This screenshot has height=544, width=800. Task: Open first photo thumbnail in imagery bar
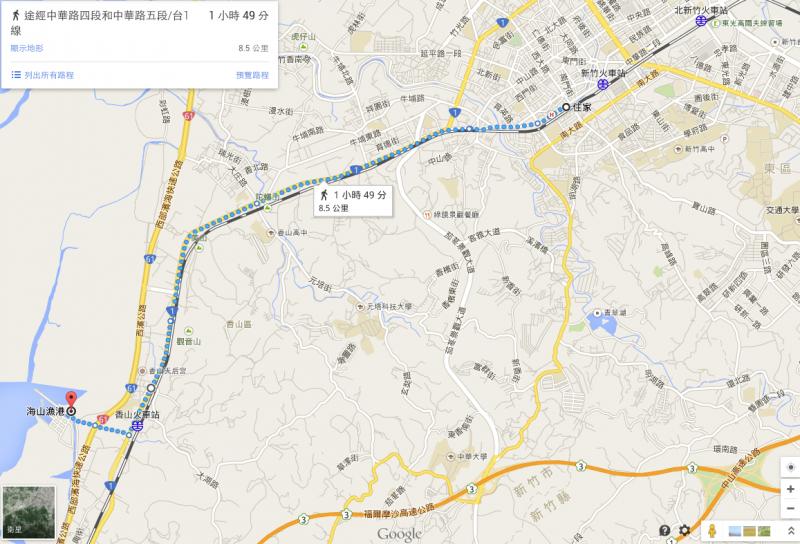[x=735, y=531]
